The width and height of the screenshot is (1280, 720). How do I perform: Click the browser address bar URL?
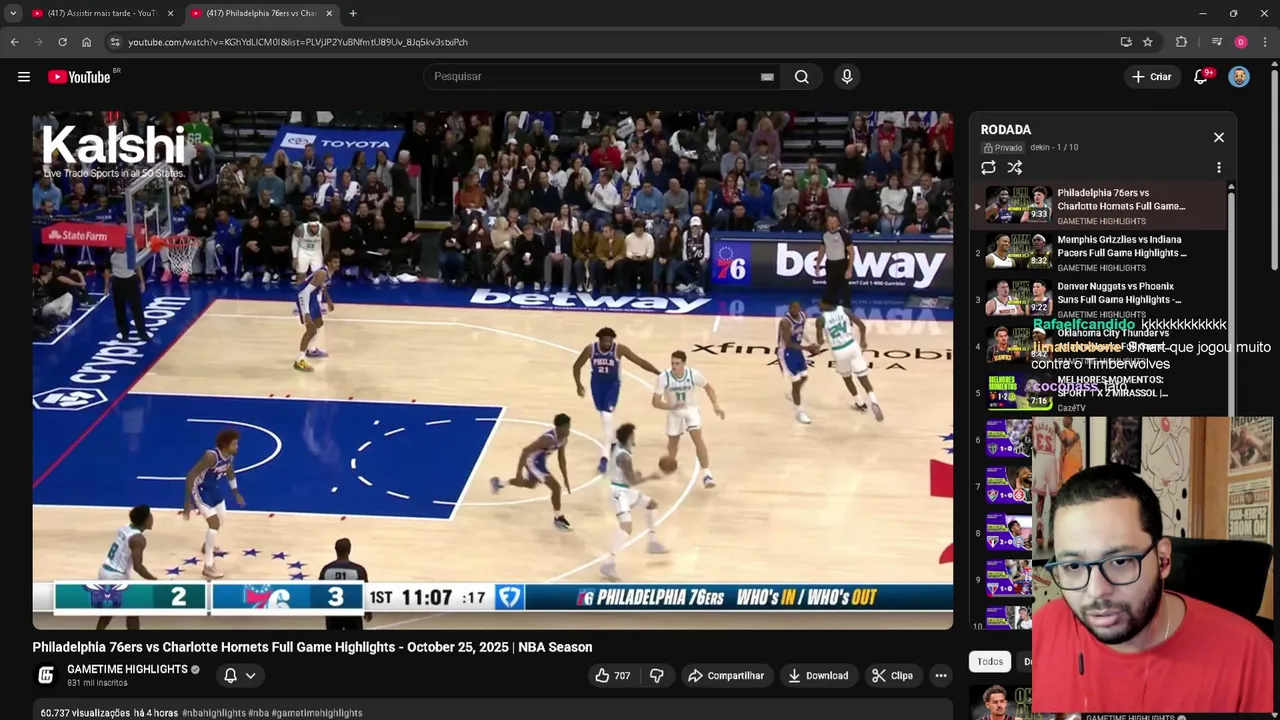click(x=298, y=42)
